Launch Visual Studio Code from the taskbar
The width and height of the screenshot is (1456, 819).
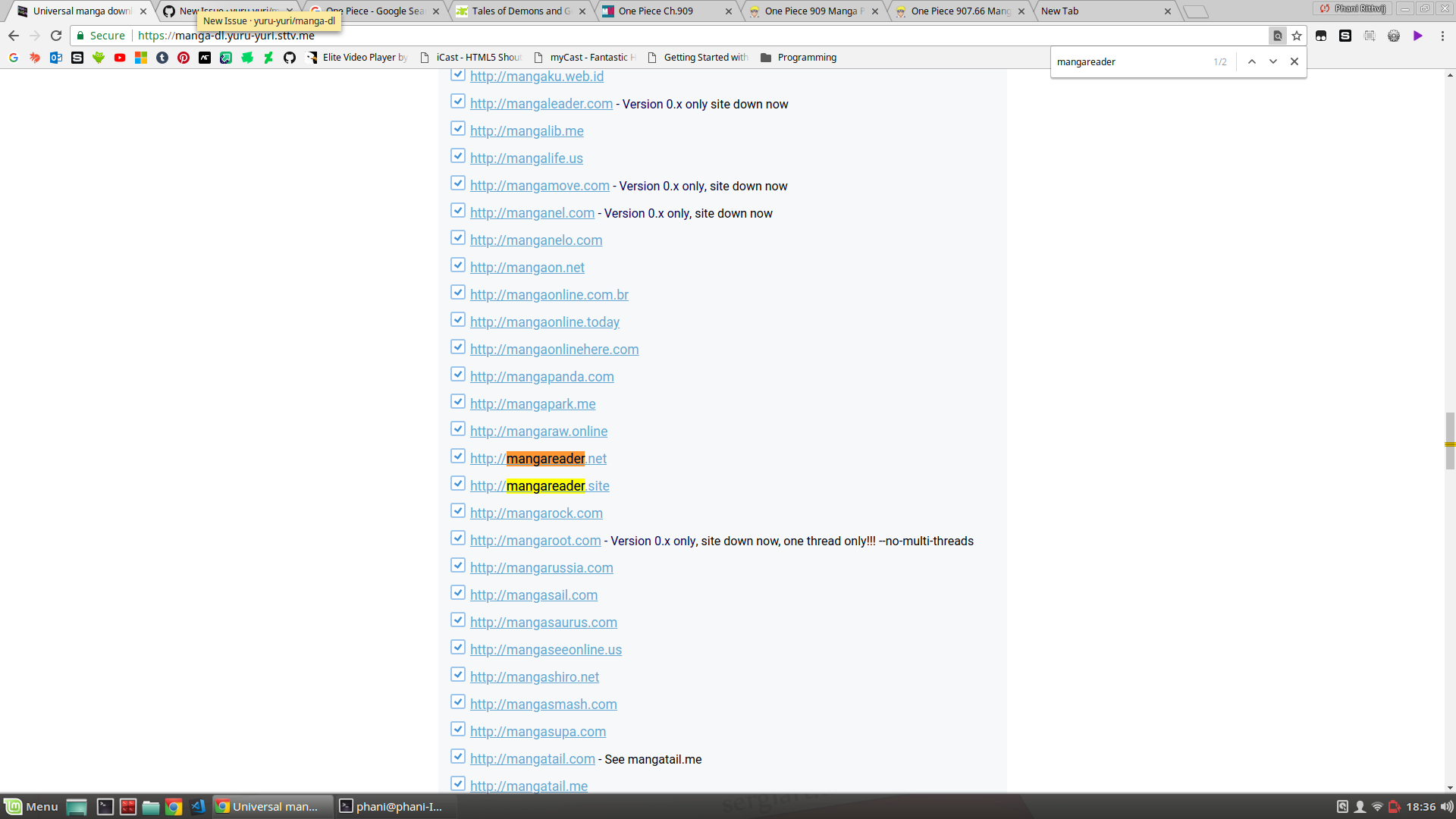tap(198, 807)
